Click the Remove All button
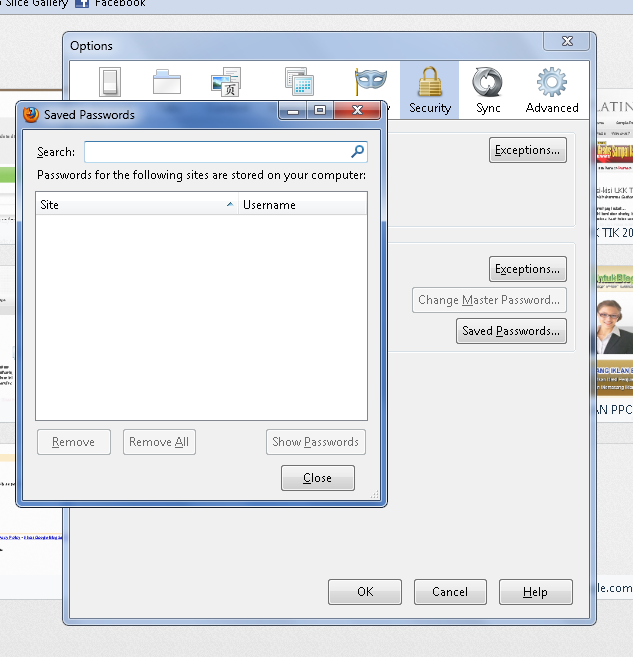This screenshot has width=633, height=657. pos(159,442)
